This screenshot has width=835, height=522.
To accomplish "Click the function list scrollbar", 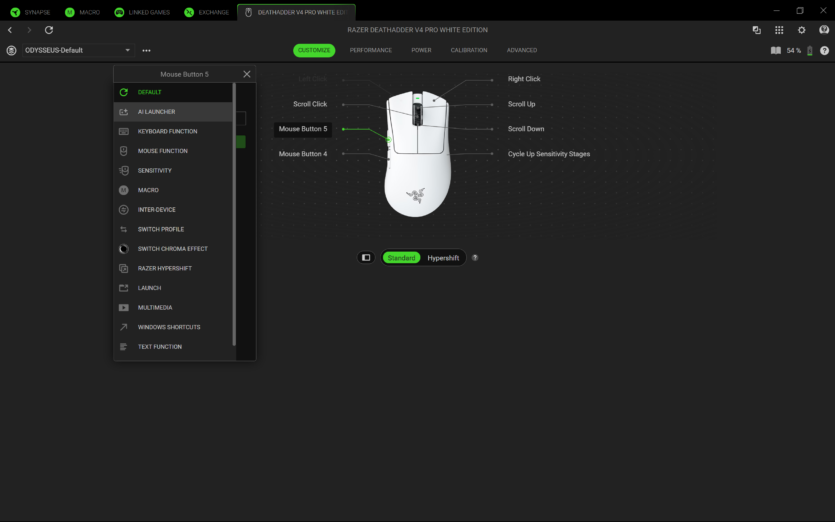I will [234, 215].
